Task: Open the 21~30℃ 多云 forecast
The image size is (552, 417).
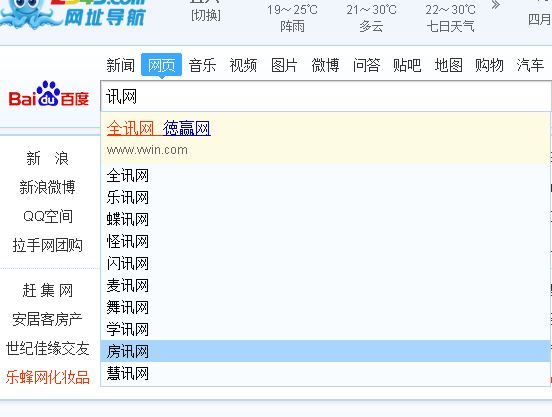Action: tap(371, 18)
